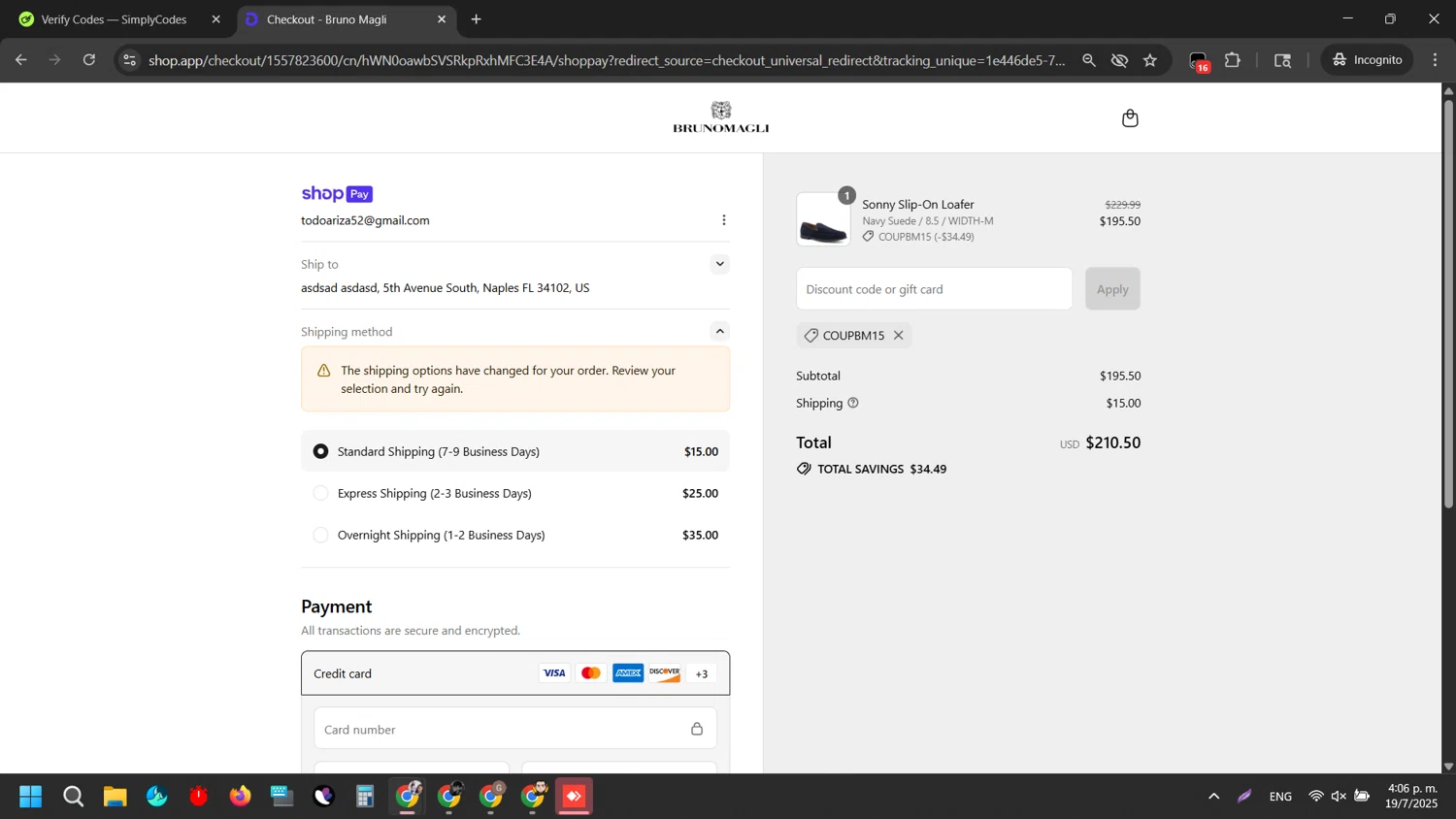This screenshot has height=819, width=1456.
Task: Focus the Card number field
Action: coord(515,729)
